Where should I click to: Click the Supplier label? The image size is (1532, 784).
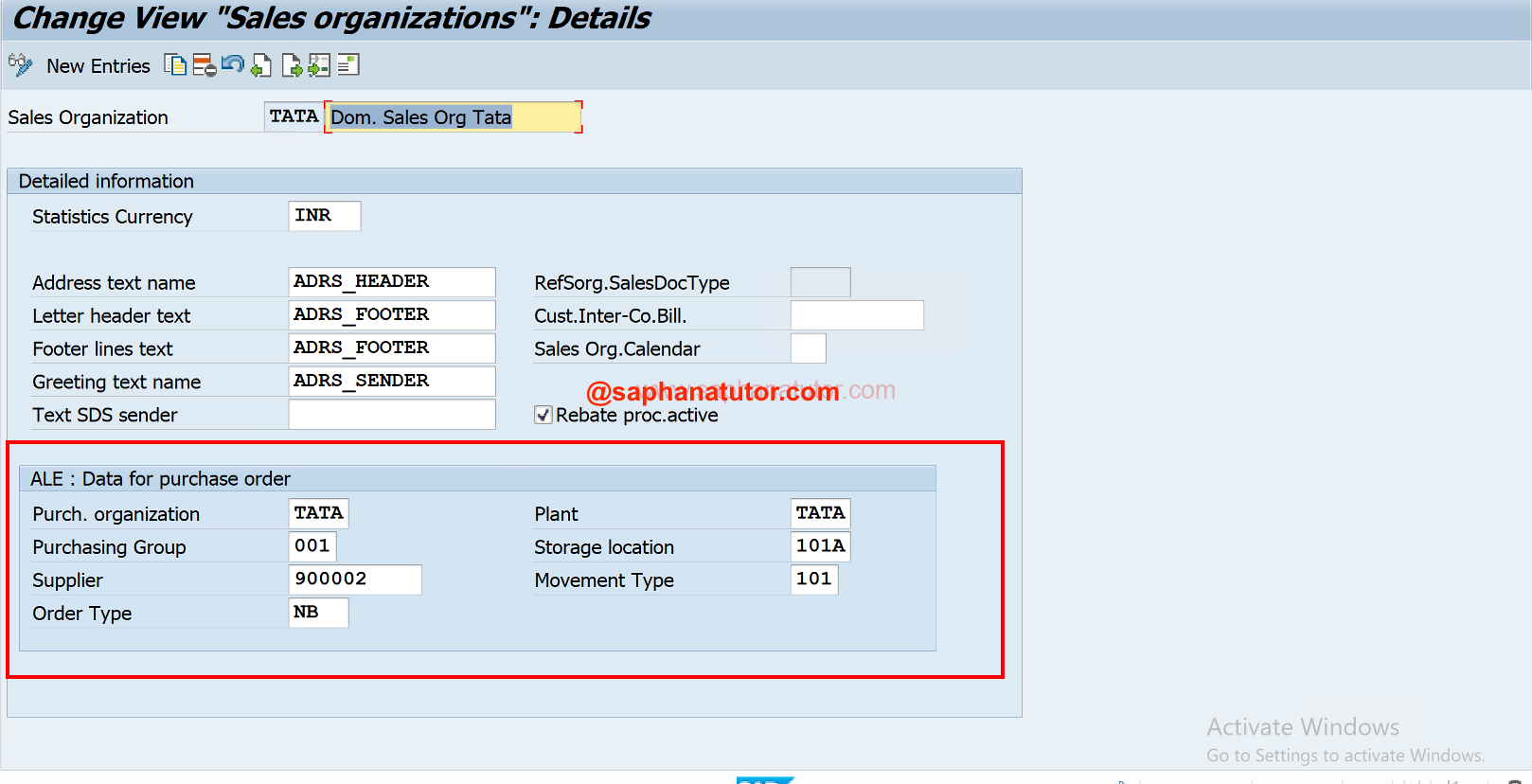coord(68,580)
